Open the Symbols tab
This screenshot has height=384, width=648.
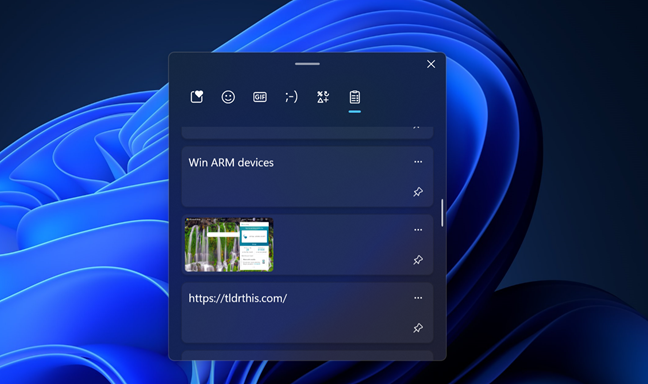[x=323, y=97]
